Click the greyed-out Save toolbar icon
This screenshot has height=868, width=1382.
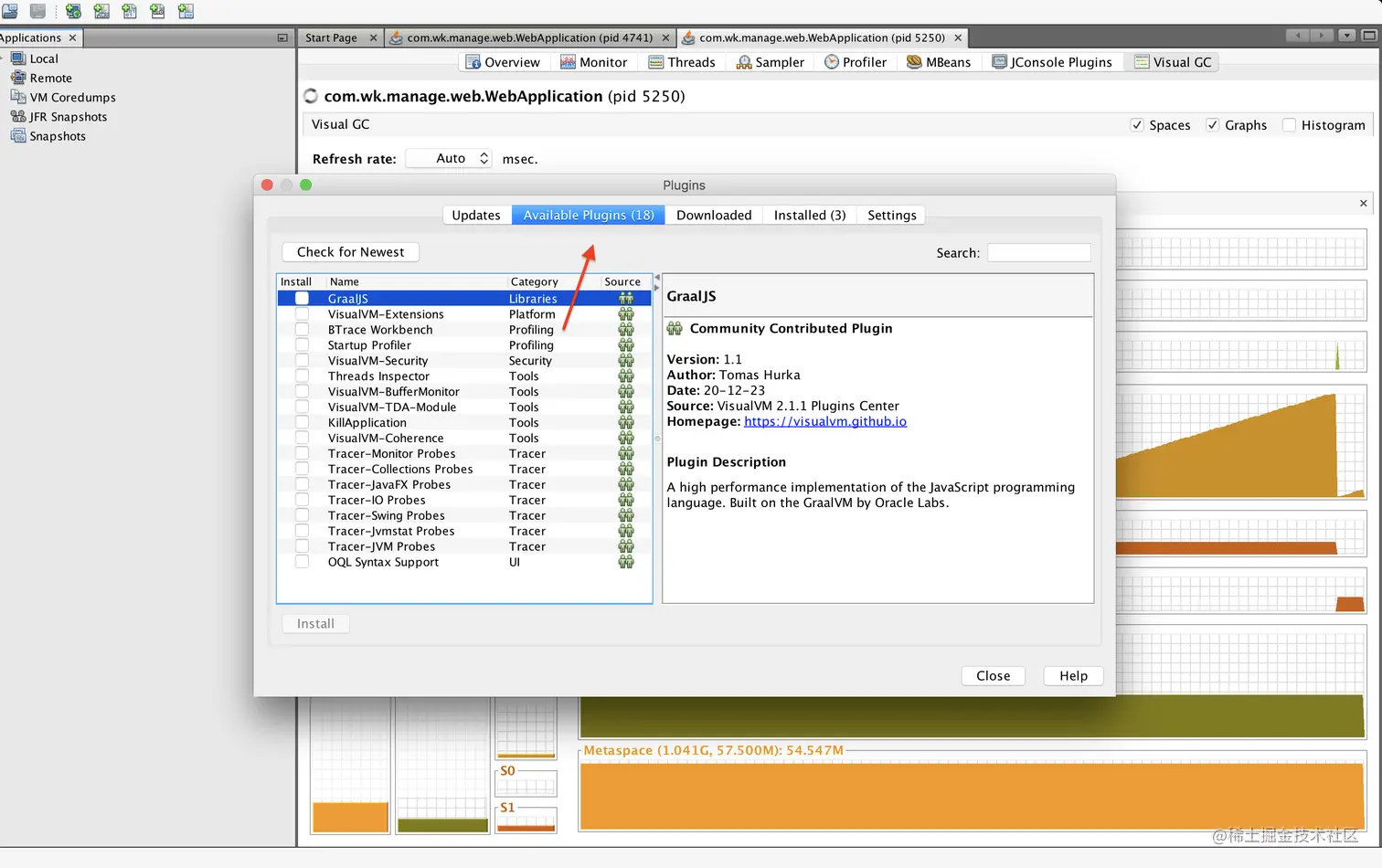(x=37, y=11)
